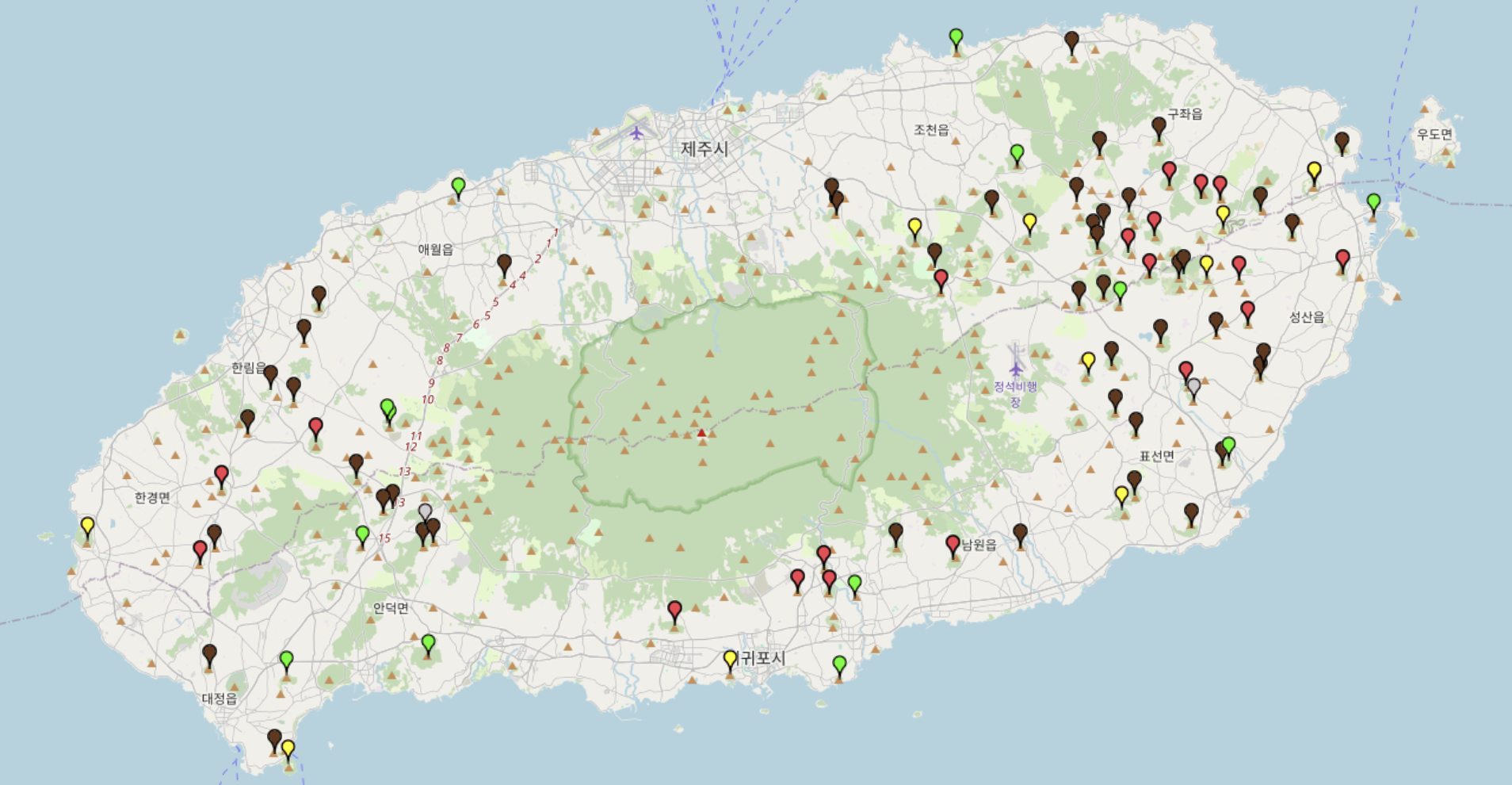Select the 한림읍 town label
The height and width of the screenshot is (785, 1512).
click(x=248, y=368)
